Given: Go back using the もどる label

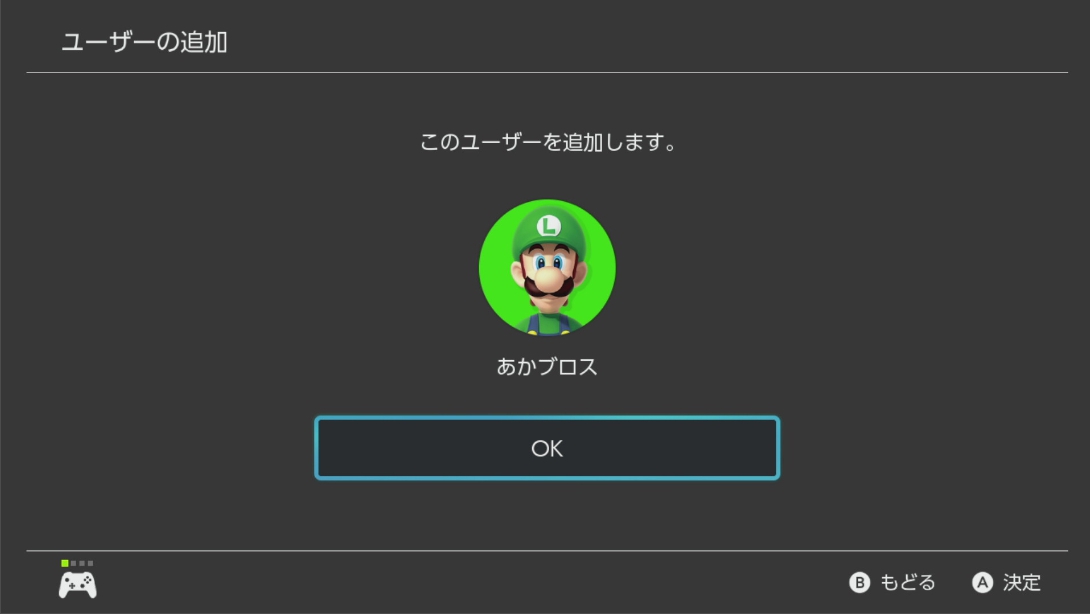Looking at the screenshot, I should [x=908, y=582].
